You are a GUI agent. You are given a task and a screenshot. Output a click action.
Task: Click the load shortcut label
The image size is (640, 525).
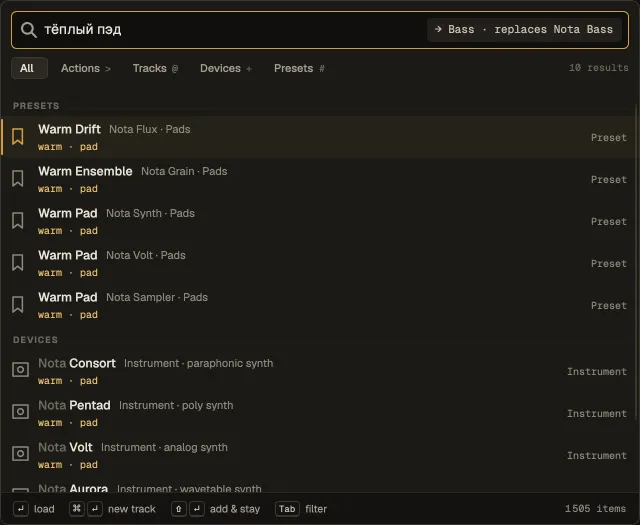(x=44, y=509)
